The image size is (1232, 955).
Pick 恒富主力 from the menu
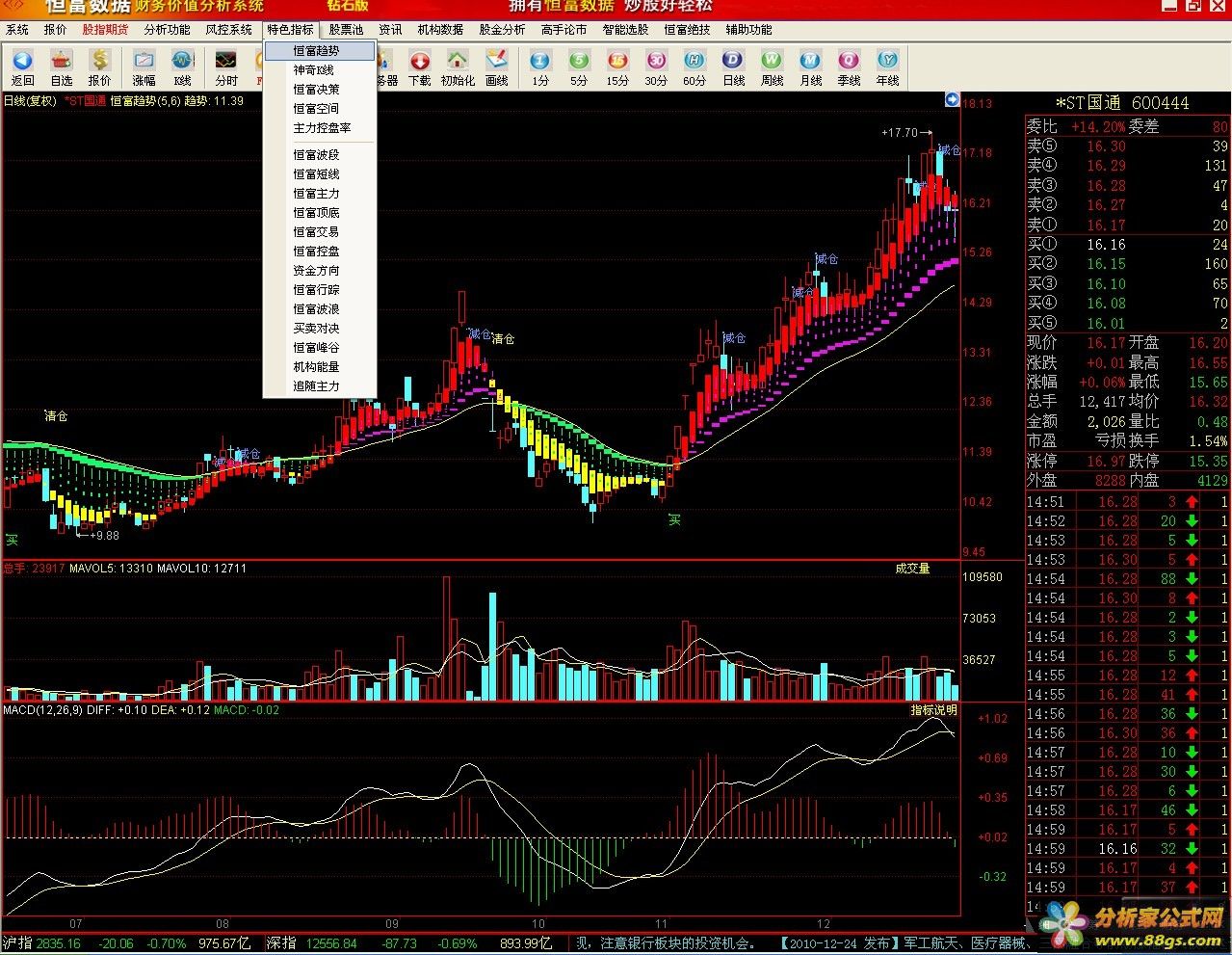tap(320, 194)
